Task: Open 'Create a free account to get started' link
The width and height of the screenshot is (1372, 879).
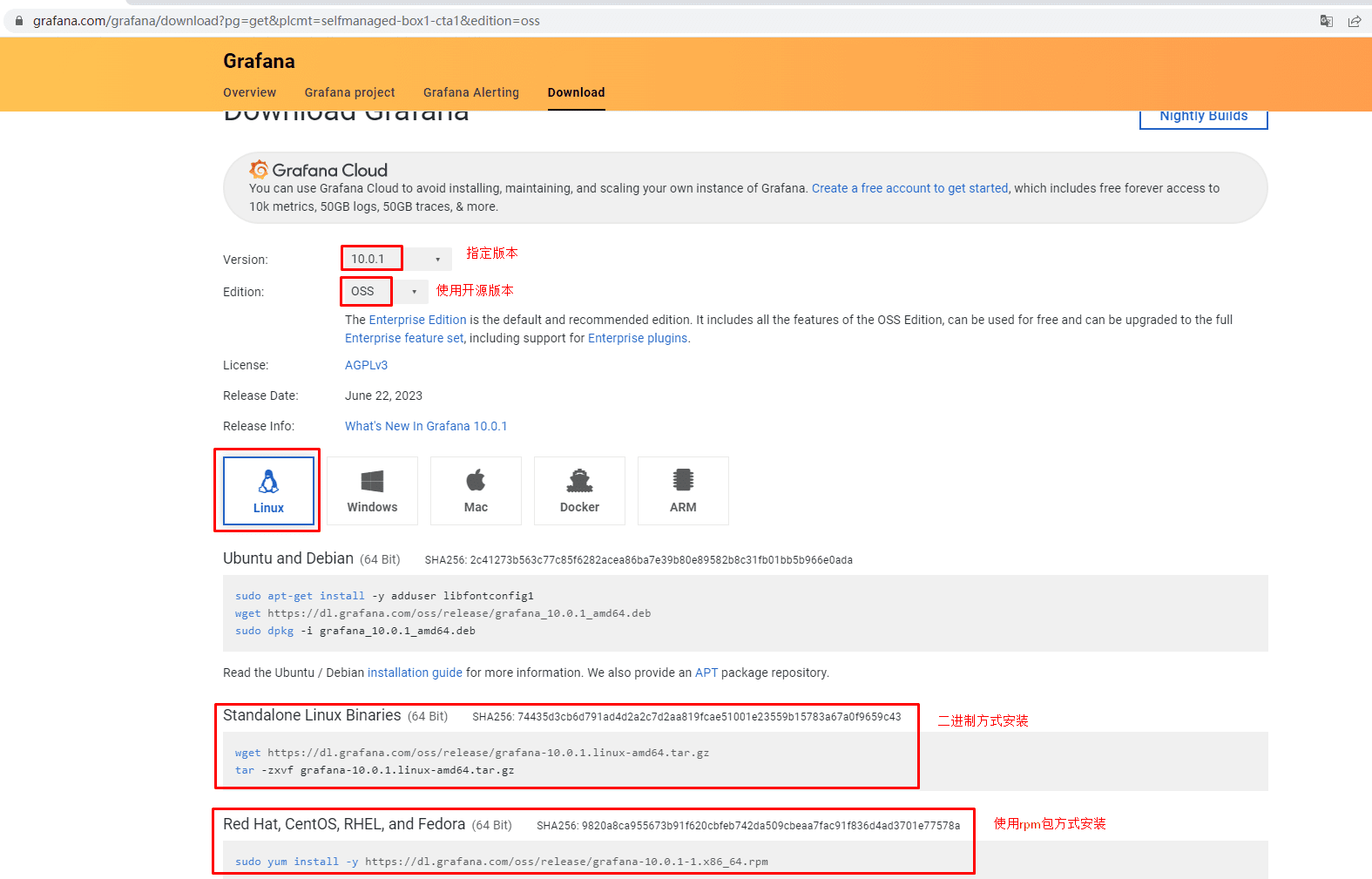Action: pos(909,188)
